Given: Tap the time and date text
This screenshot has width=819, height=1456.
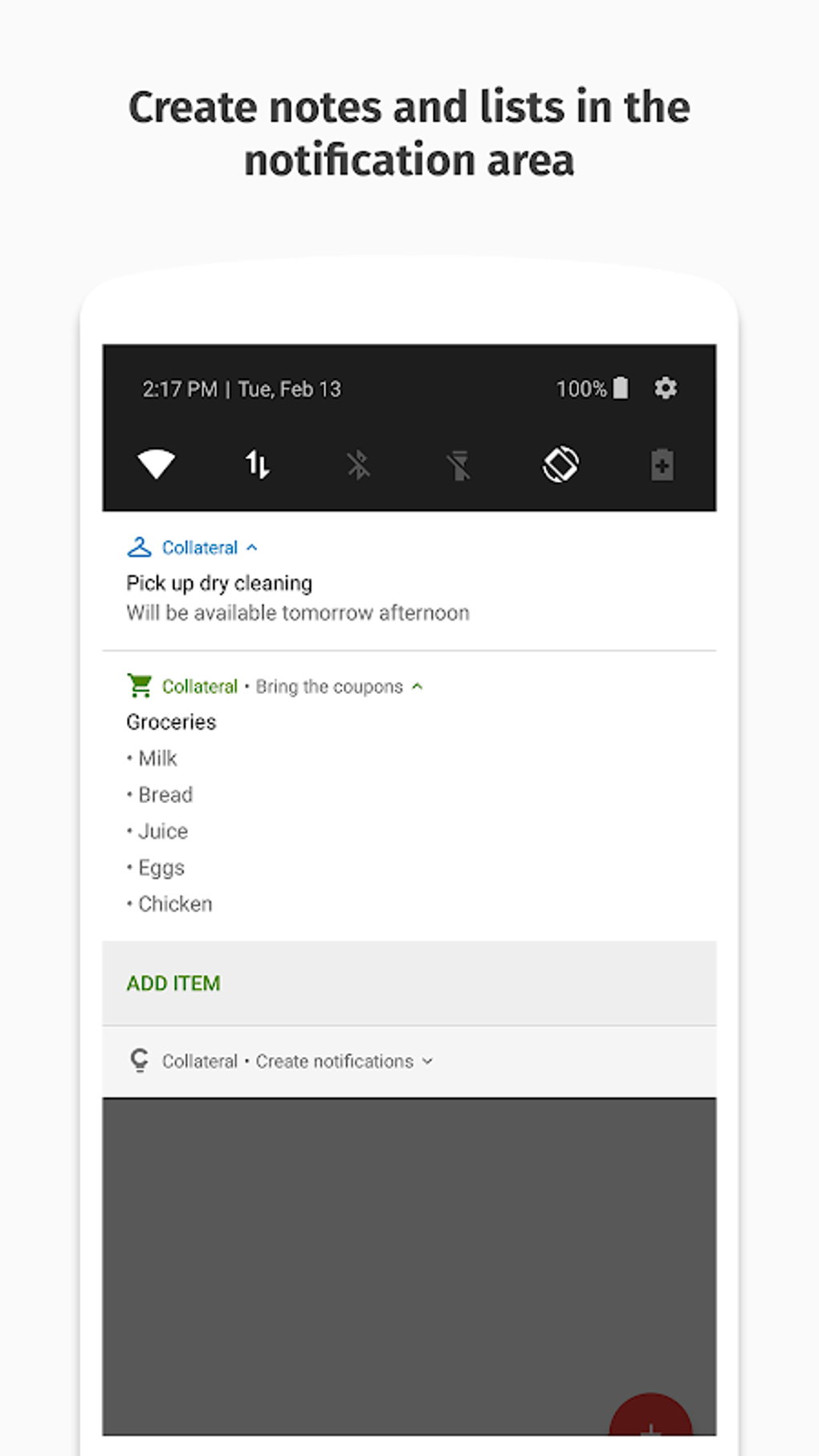Looking at the screenshot, I should coord(242,389).
